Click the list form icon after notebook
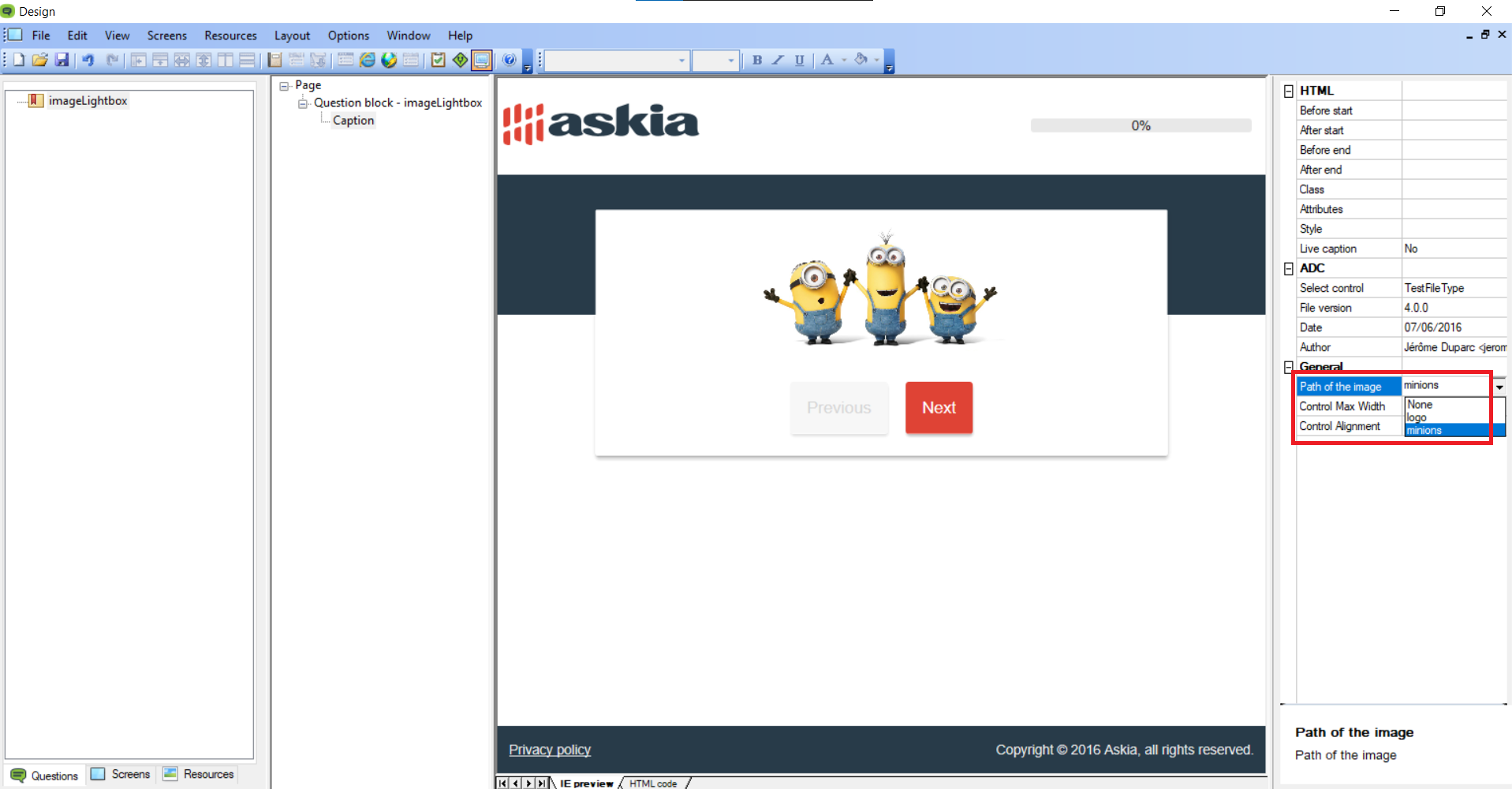1512x789 pixels. [x=297, y=60]
